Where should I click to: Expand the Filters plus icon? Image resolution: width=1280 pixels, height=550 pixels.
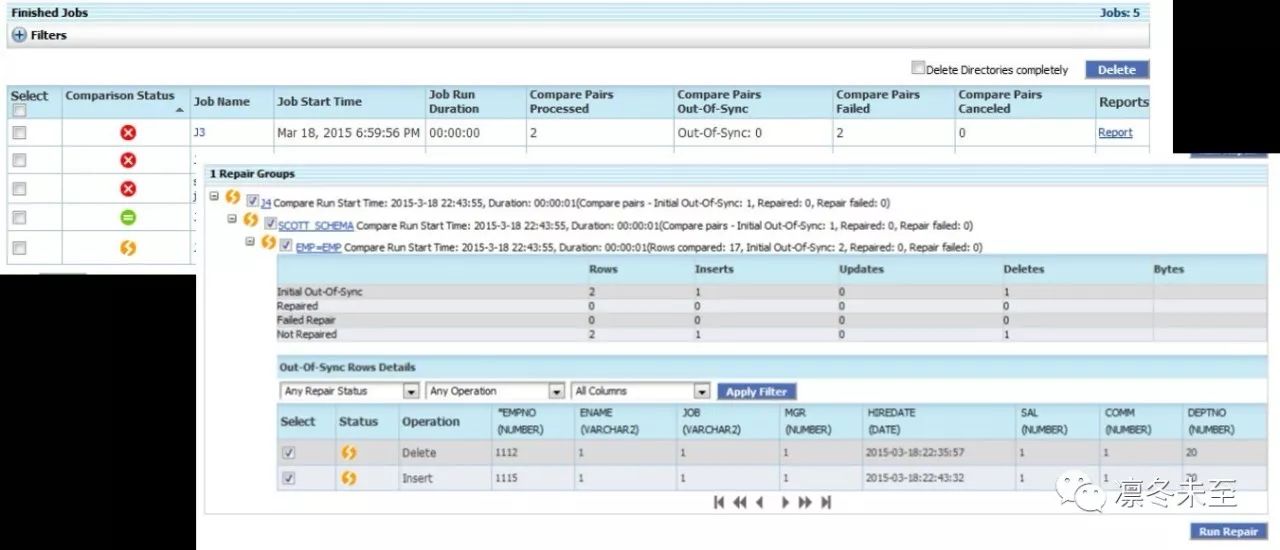[x=19, y=35]
